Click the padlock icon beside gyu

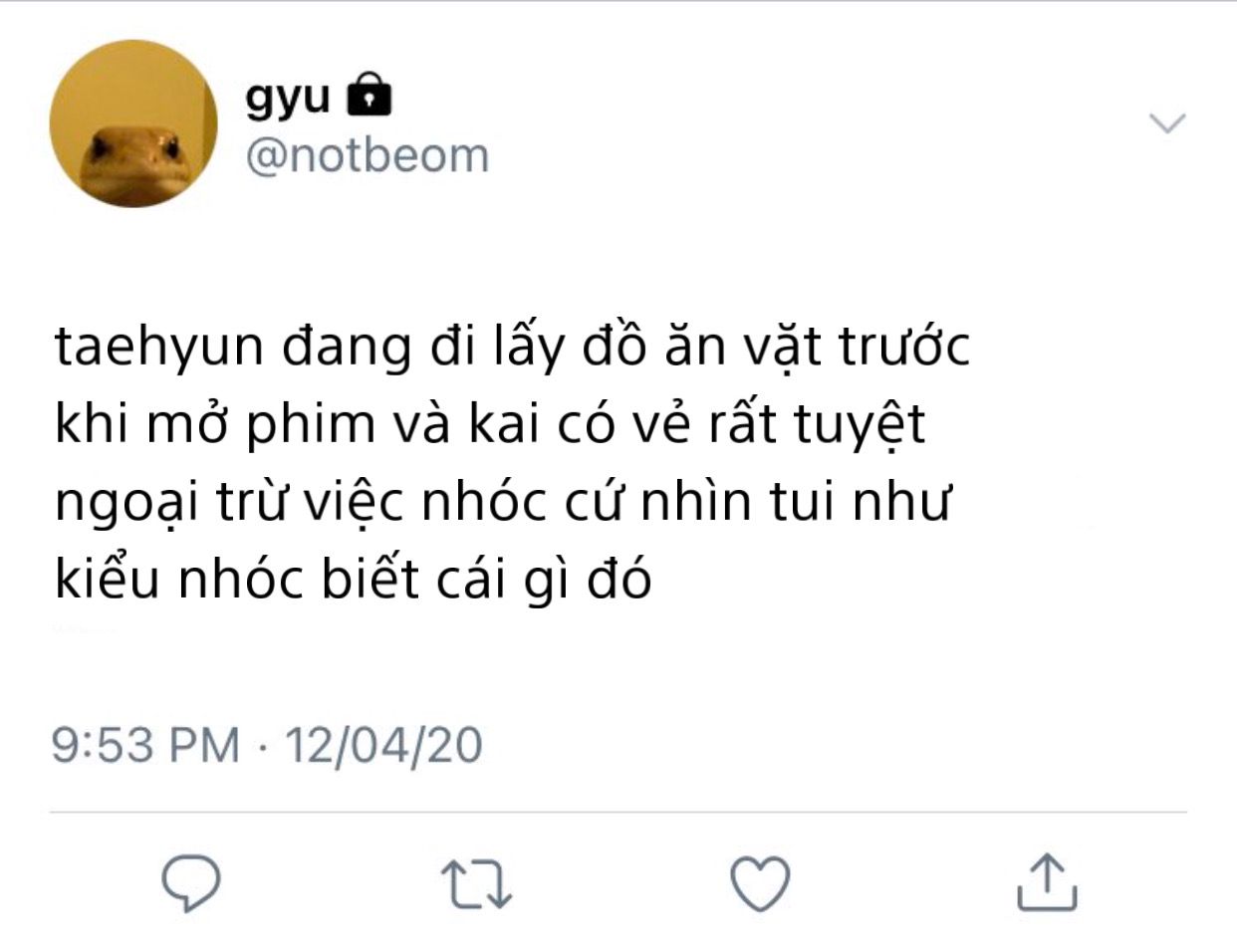(368, 95)
